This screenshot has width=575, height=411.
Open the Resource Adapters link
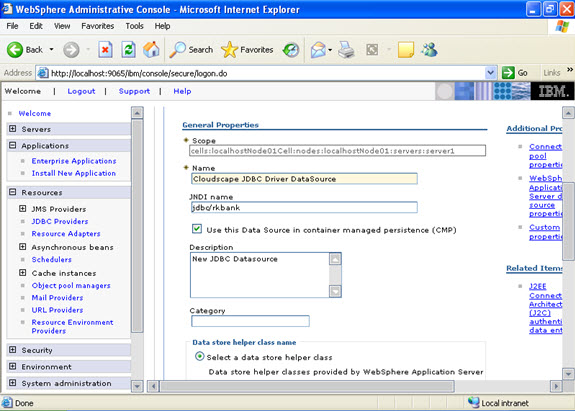tap(66, 234)
